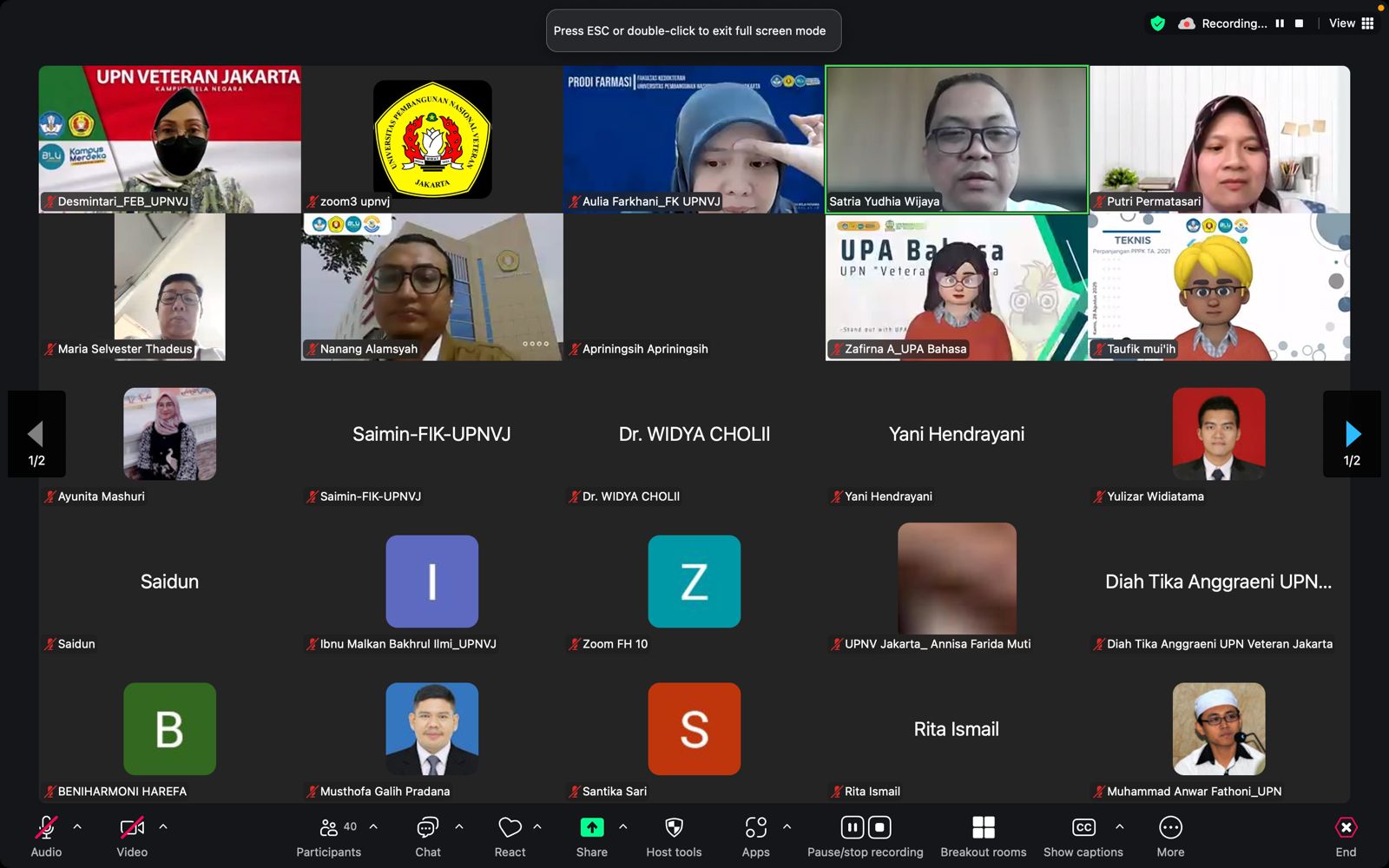Expand audio options arrow next to Audio
Image resolution: width=1389 pixels, height=868 pixels.
pyautogui.click(x=77, y=826)
